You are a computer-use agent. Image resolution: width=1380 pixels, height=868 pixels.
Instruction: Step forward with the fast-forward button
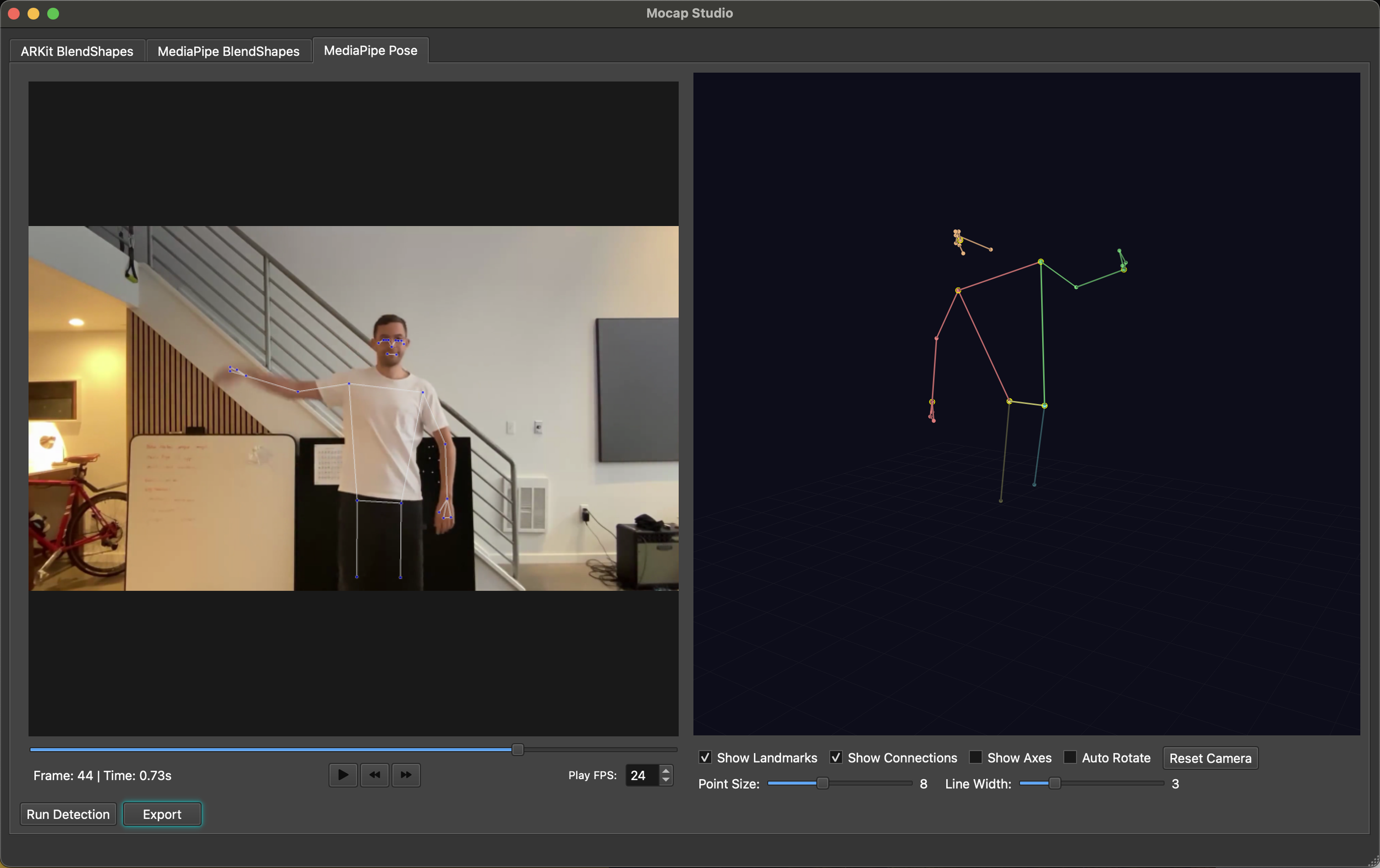click(406, 775)
